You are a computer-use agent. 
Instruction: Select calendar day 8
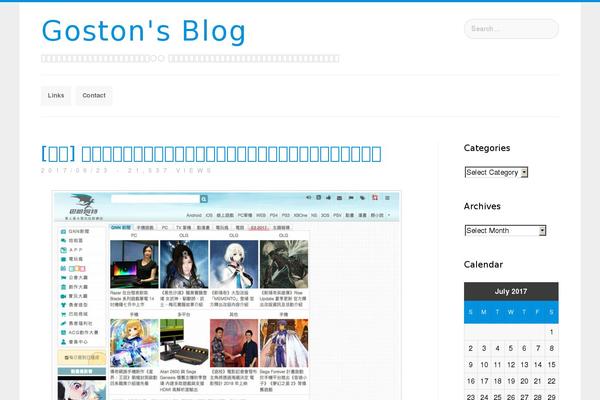pos(551,348)
